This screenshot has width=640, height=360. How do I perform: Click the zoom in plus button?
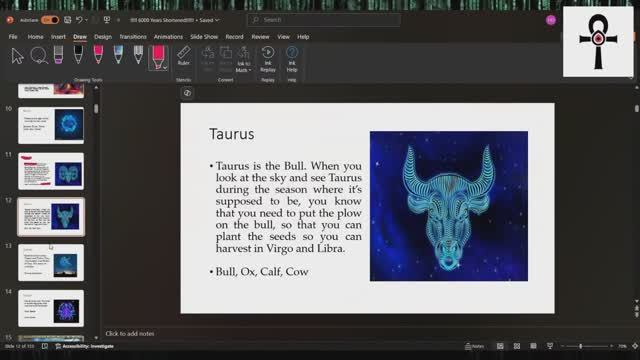click(x=611, y=346)
